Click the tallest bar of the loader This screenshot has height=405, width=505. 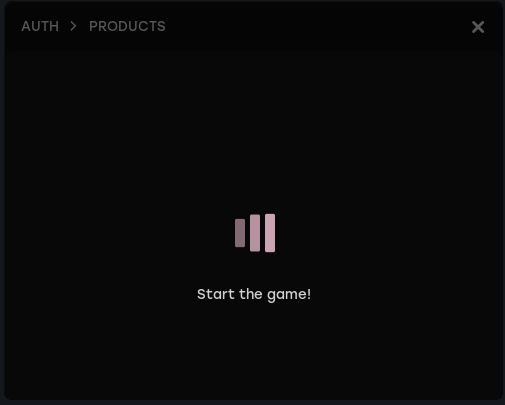(270, 233)
